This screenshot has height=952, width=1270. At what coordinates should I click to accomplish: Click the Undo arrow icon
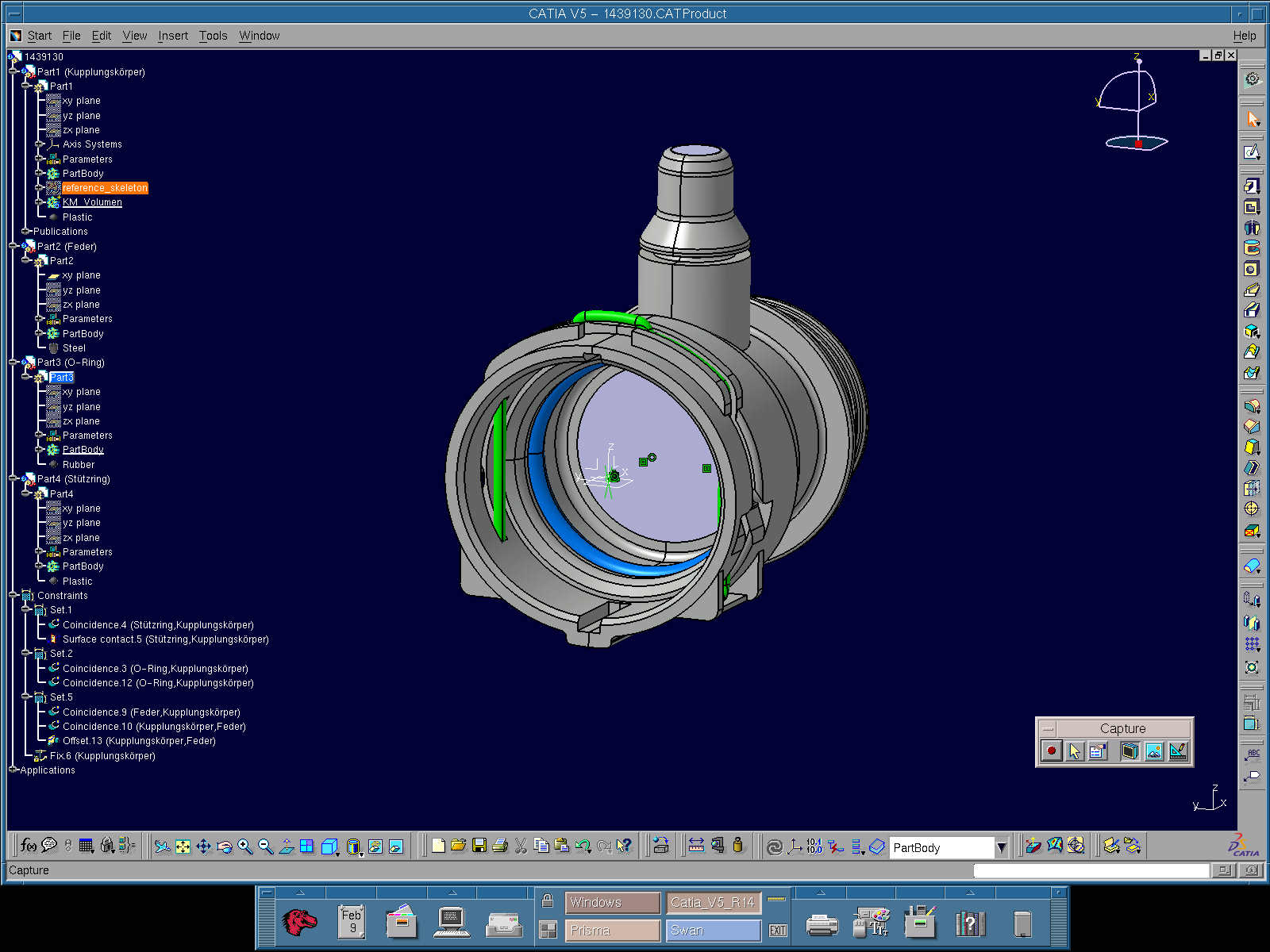(583, 846)
